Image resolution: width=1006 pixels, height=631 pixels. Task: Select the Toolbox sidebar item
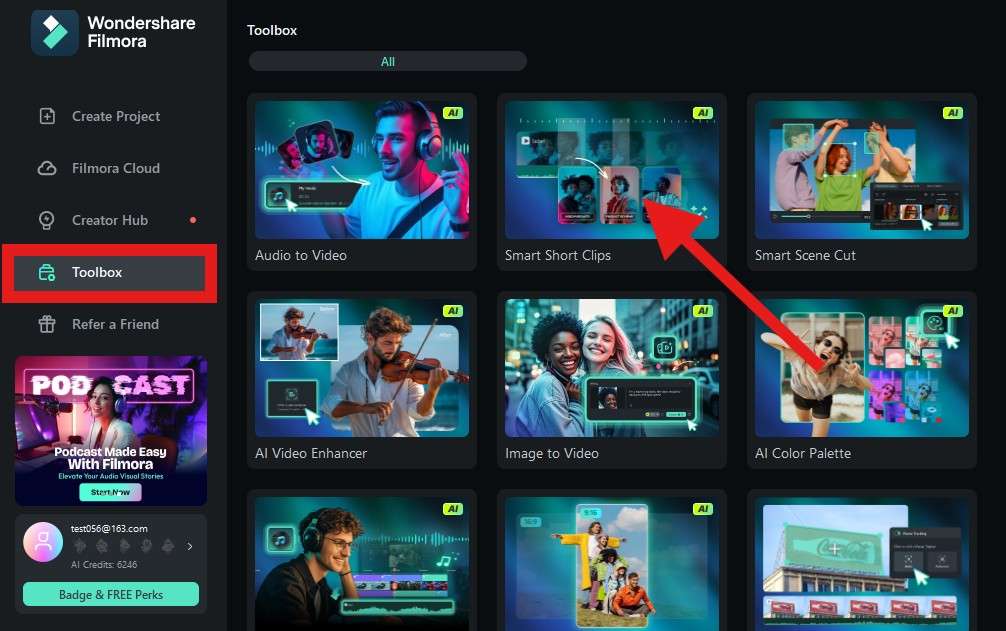(x=109, y=273)
